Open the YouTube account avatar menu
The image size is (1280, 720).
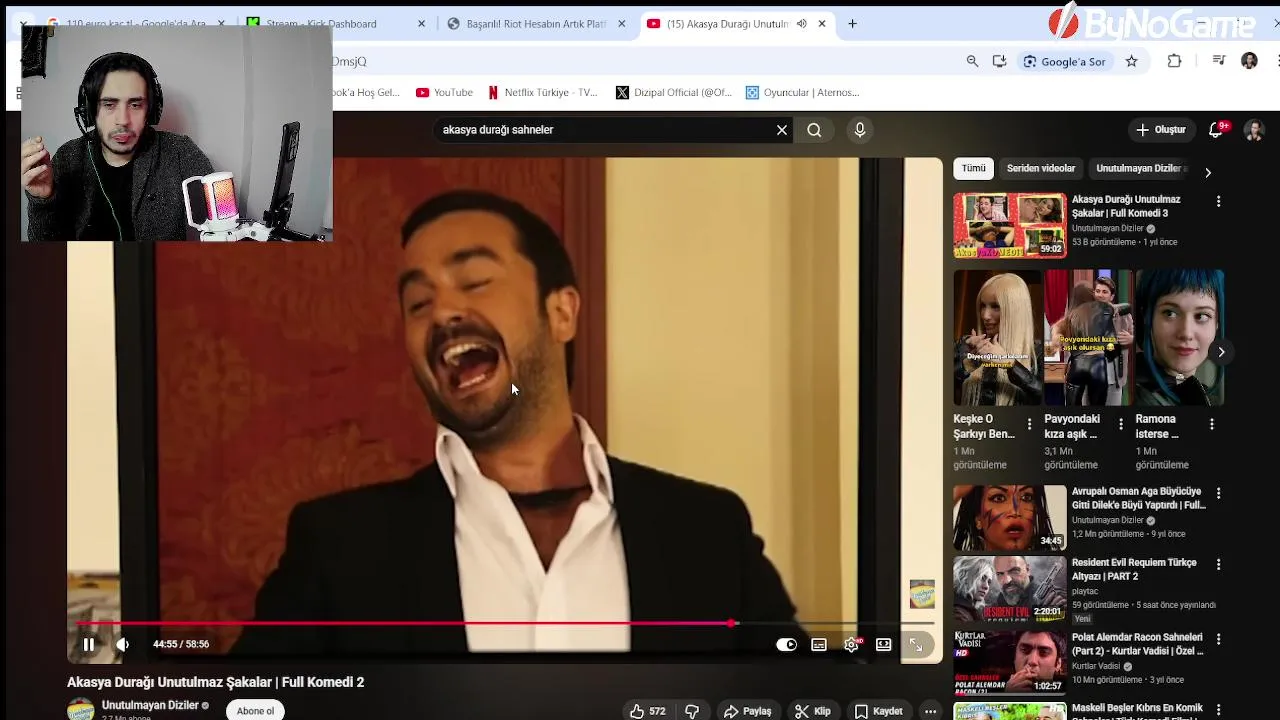[1254, 130]
